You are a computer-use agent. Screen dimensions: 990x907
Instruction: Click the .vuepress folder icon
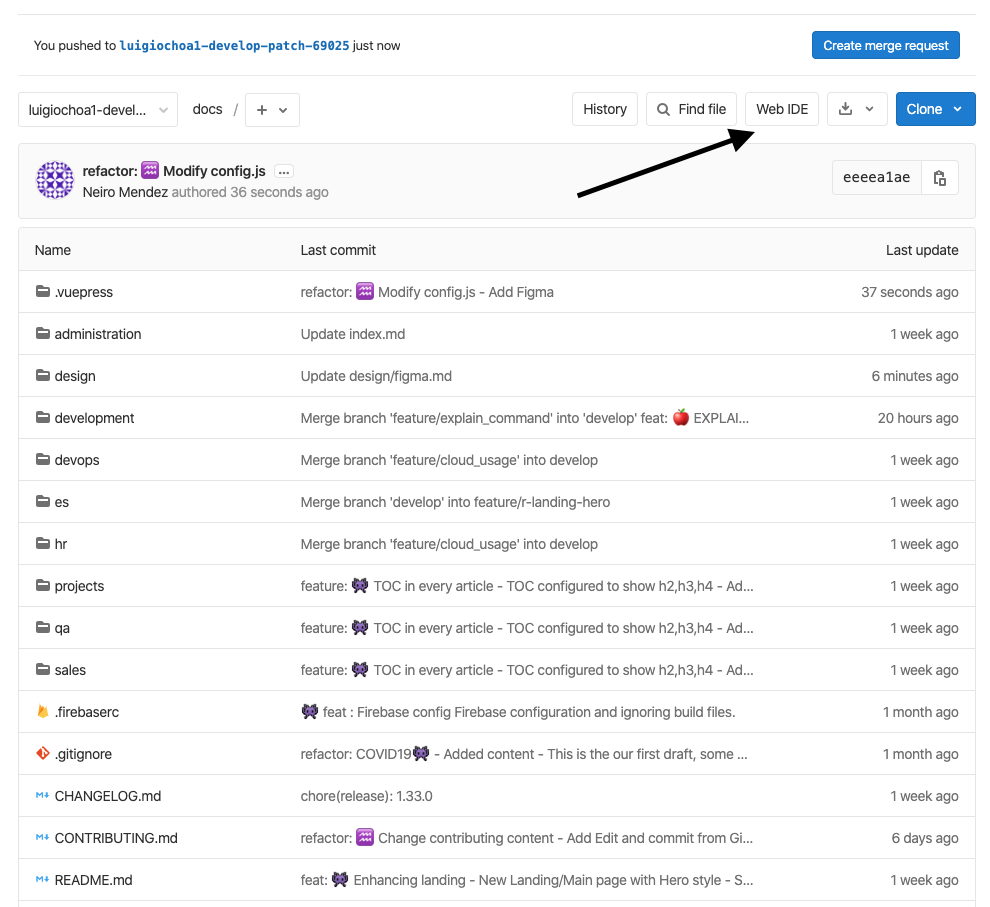point(43,292)
